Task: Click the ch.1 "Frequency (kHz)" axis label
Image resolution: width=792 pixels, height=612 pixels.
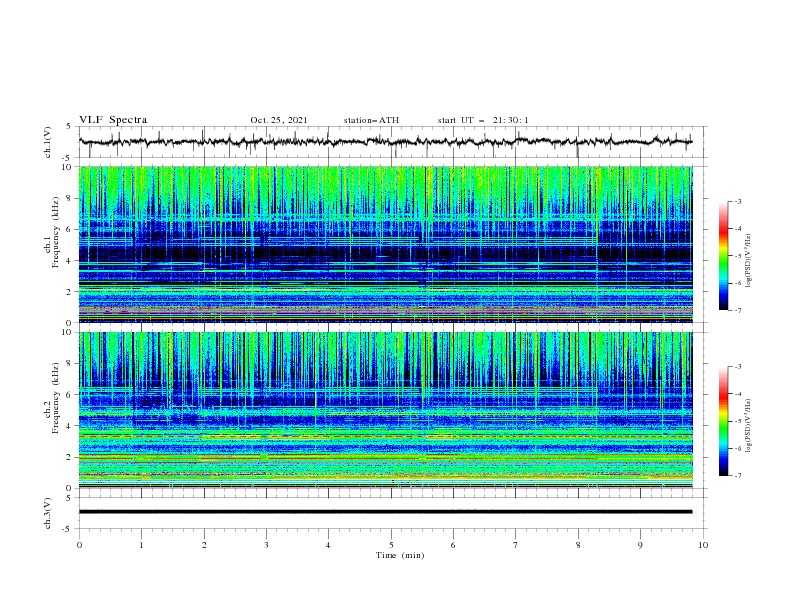Action: coord(56,233)
